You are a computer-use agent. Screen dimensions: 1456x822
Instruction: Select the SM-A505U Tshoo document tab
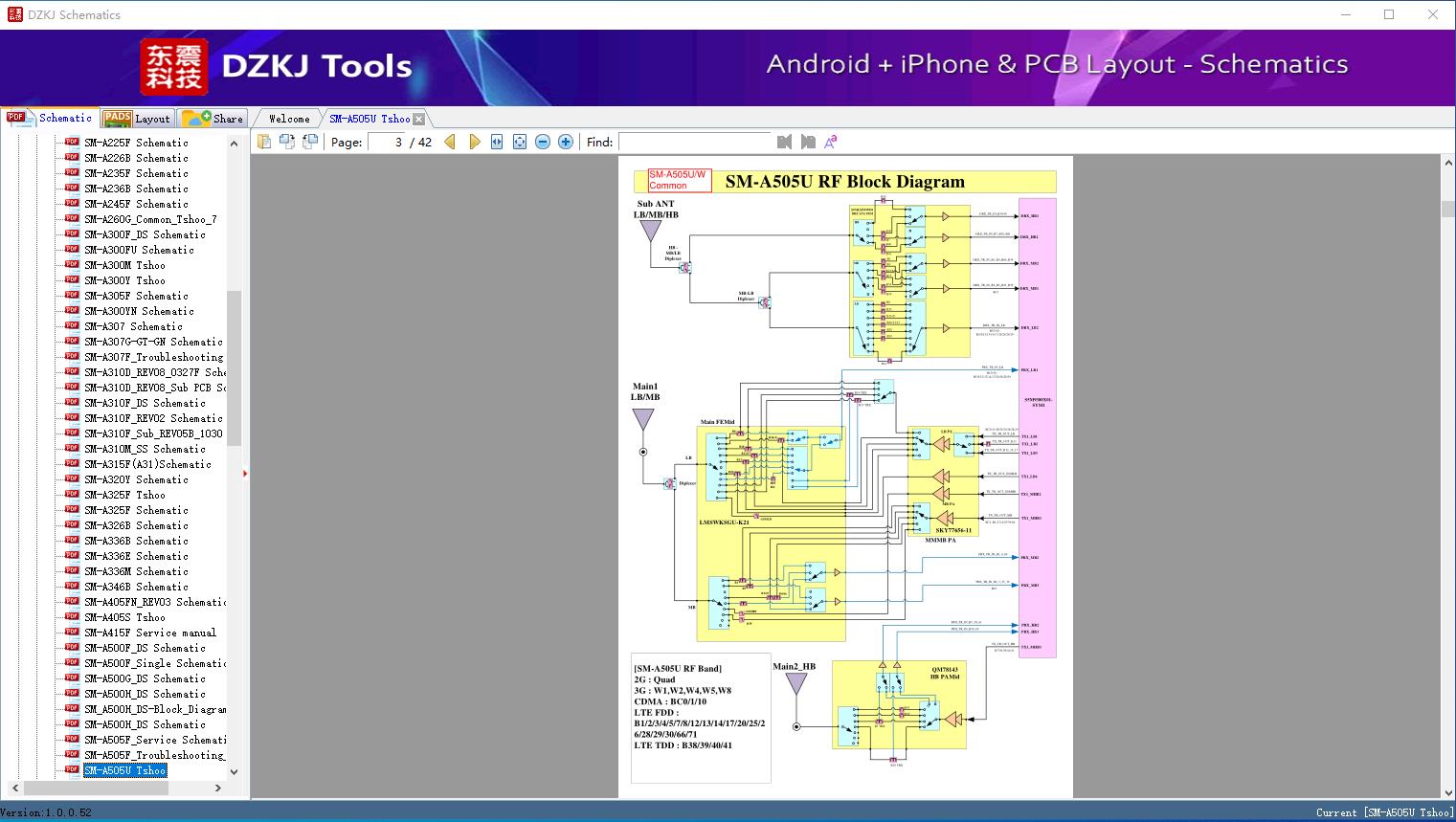[x=370, y=119]
